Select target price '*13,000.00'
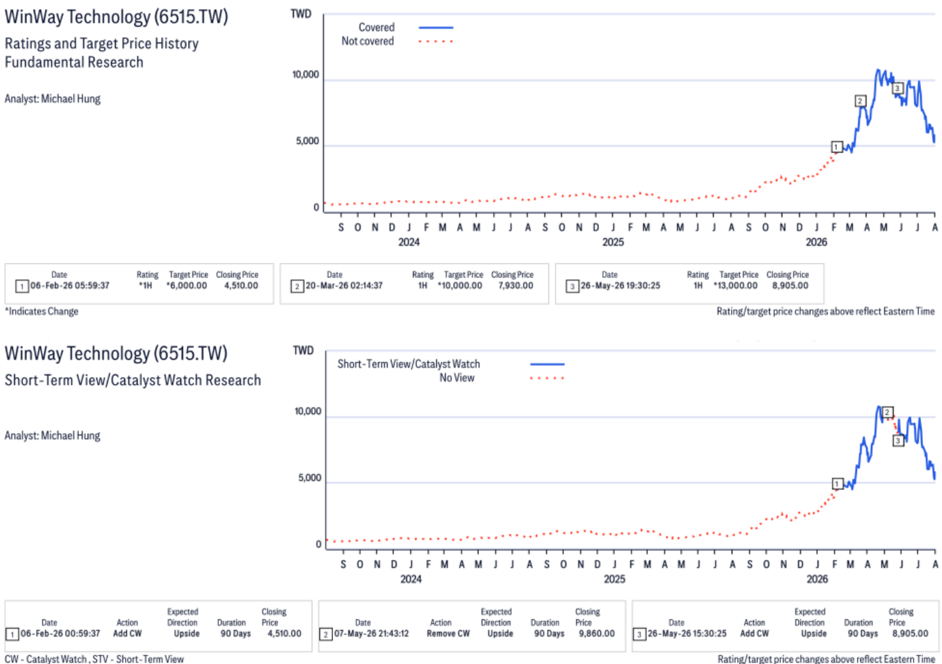 coord(735,286)
